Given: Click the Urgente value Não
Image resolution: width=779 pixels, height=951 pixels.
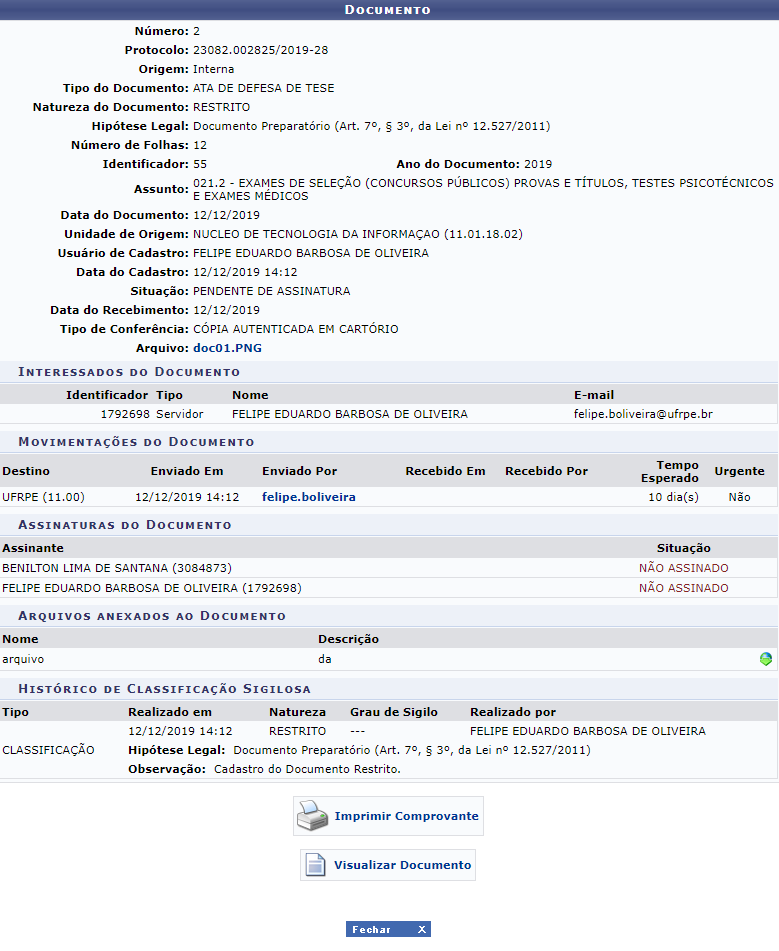Looking at the screenshot, I should click(740, 497).
